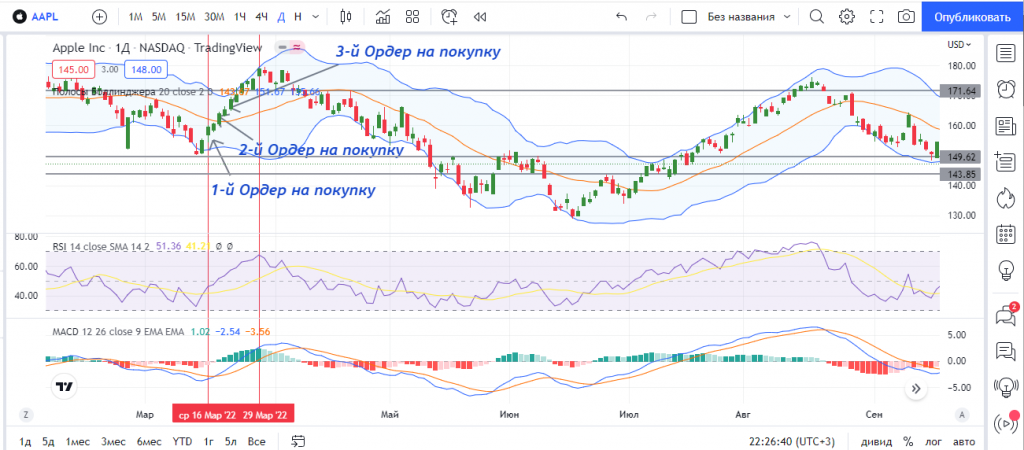Open the news panel sidebar icon
This screenshot has height=450, width=1024.
pyautogui.click(x=1006, y=125)
